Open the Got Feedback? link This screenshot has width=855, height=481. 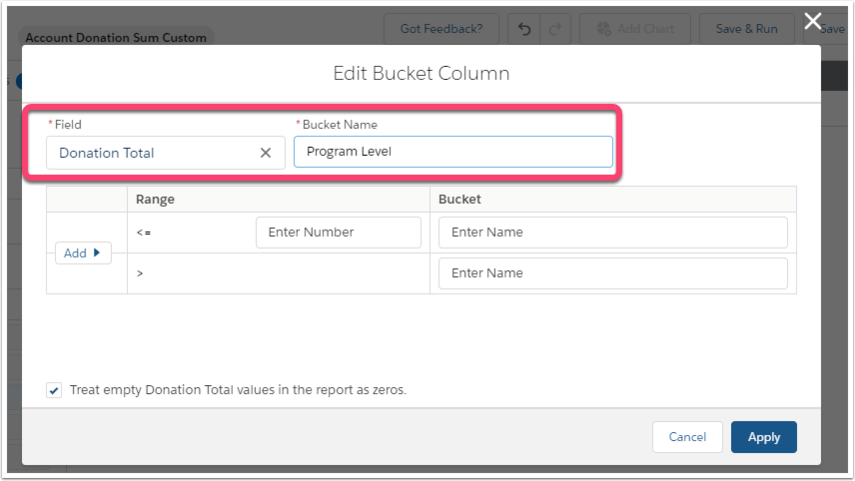pos(441,29)
